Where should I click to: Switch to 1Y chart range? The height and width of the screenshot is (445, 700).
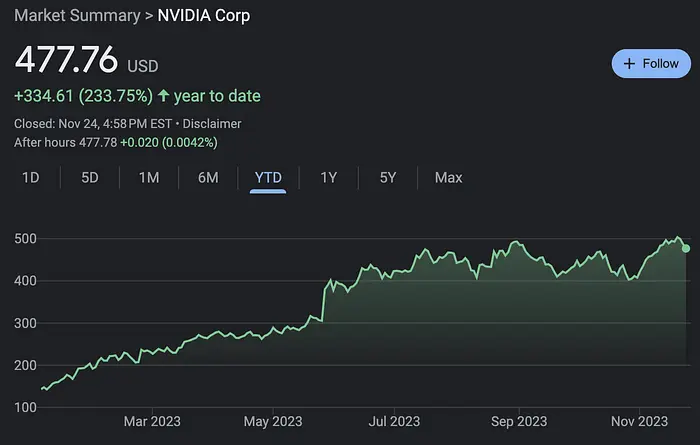[x=329, y=178]
